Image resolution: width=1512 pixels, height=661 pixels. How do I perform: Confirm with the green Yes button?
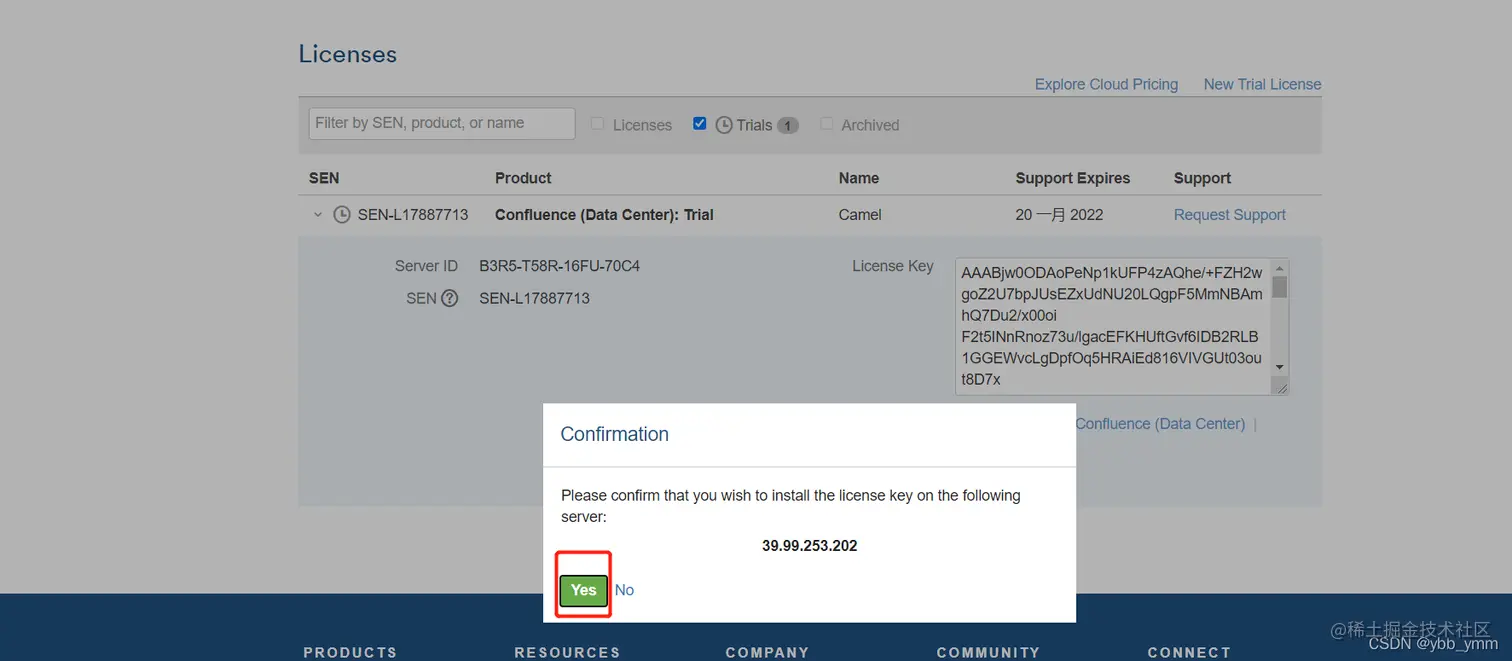[584, 590]
